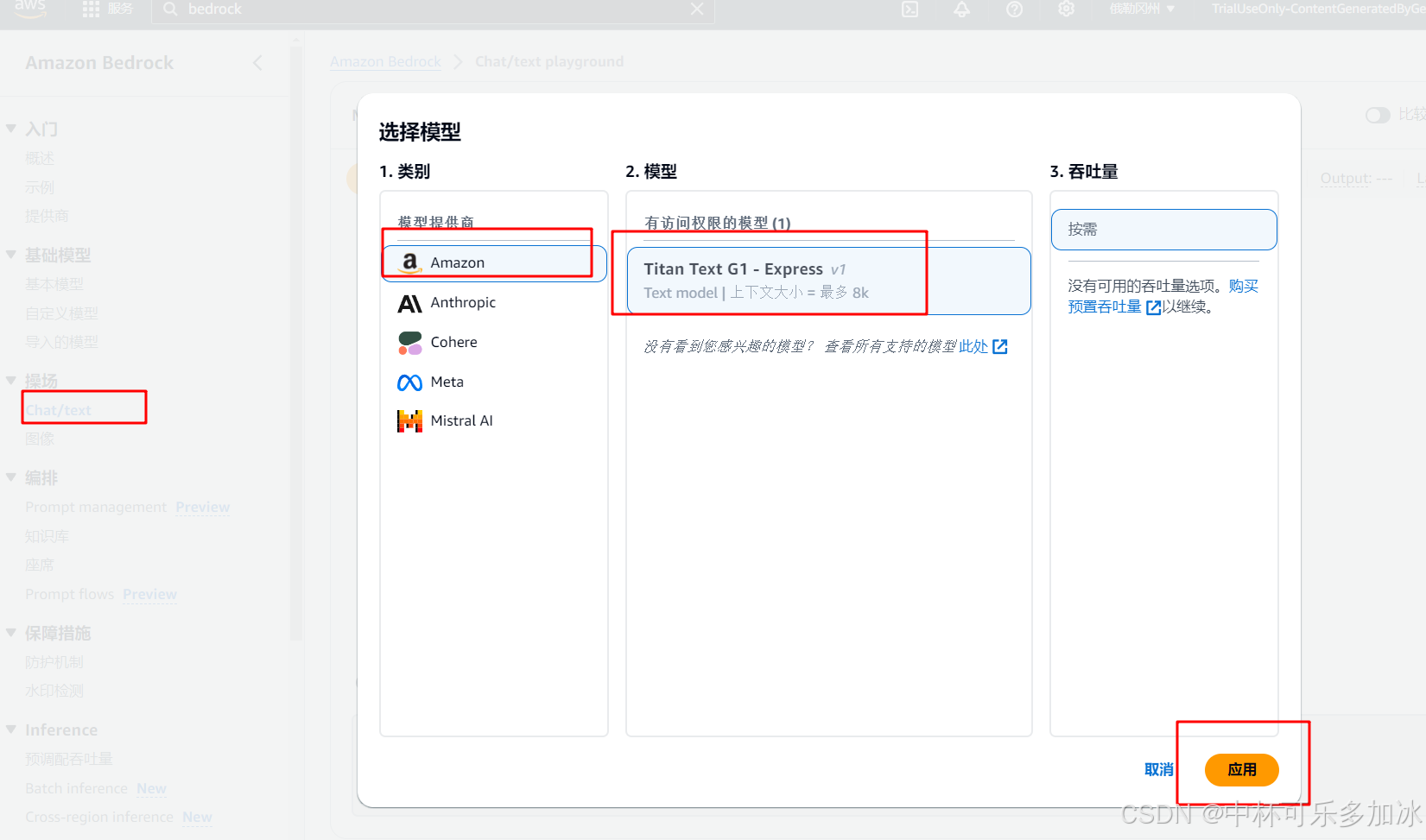Click the 选择模型 dialog heading

pos(420,132)
